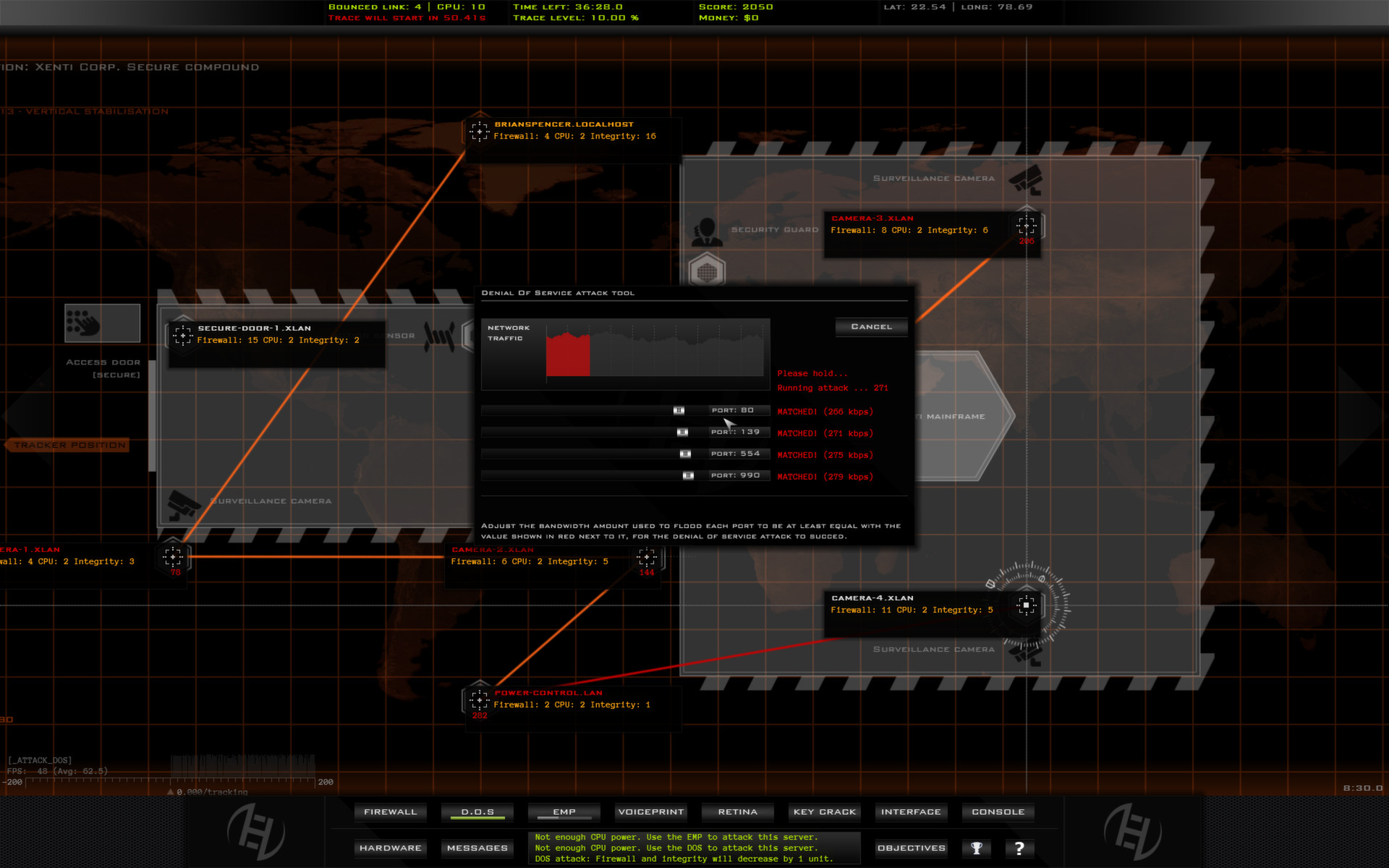Select the brianspencer.localhost node crosshair icon
Image resolution: width=1389 pixels, height=868 pixels.
(479, 132)
